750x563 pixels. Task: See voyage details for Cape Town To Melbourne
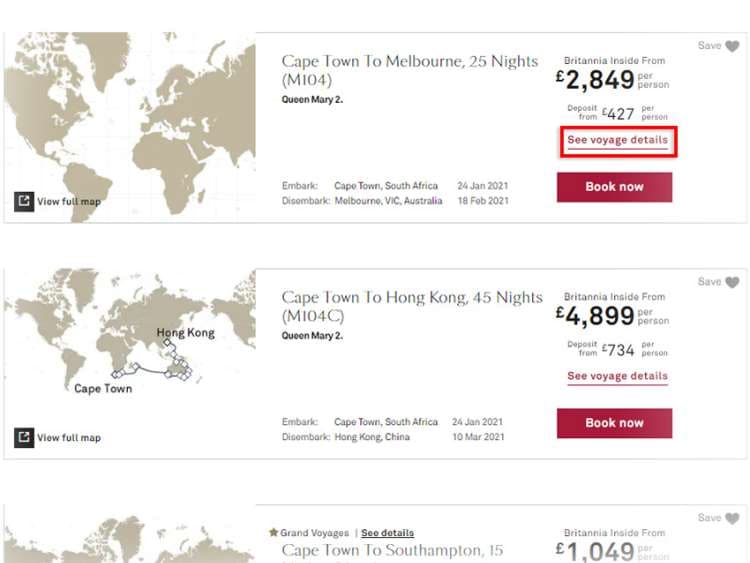(617, 140)
